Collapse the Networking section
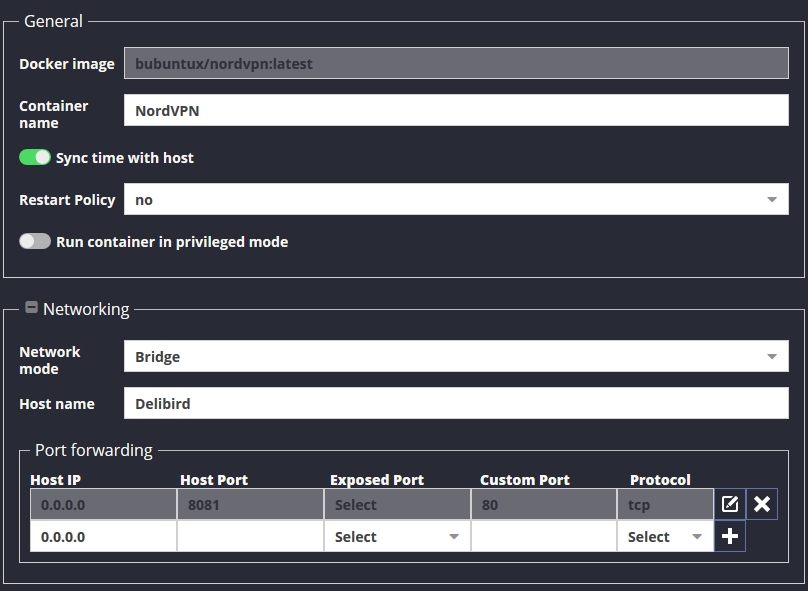808x591 pixels. [x=31, y=308]
